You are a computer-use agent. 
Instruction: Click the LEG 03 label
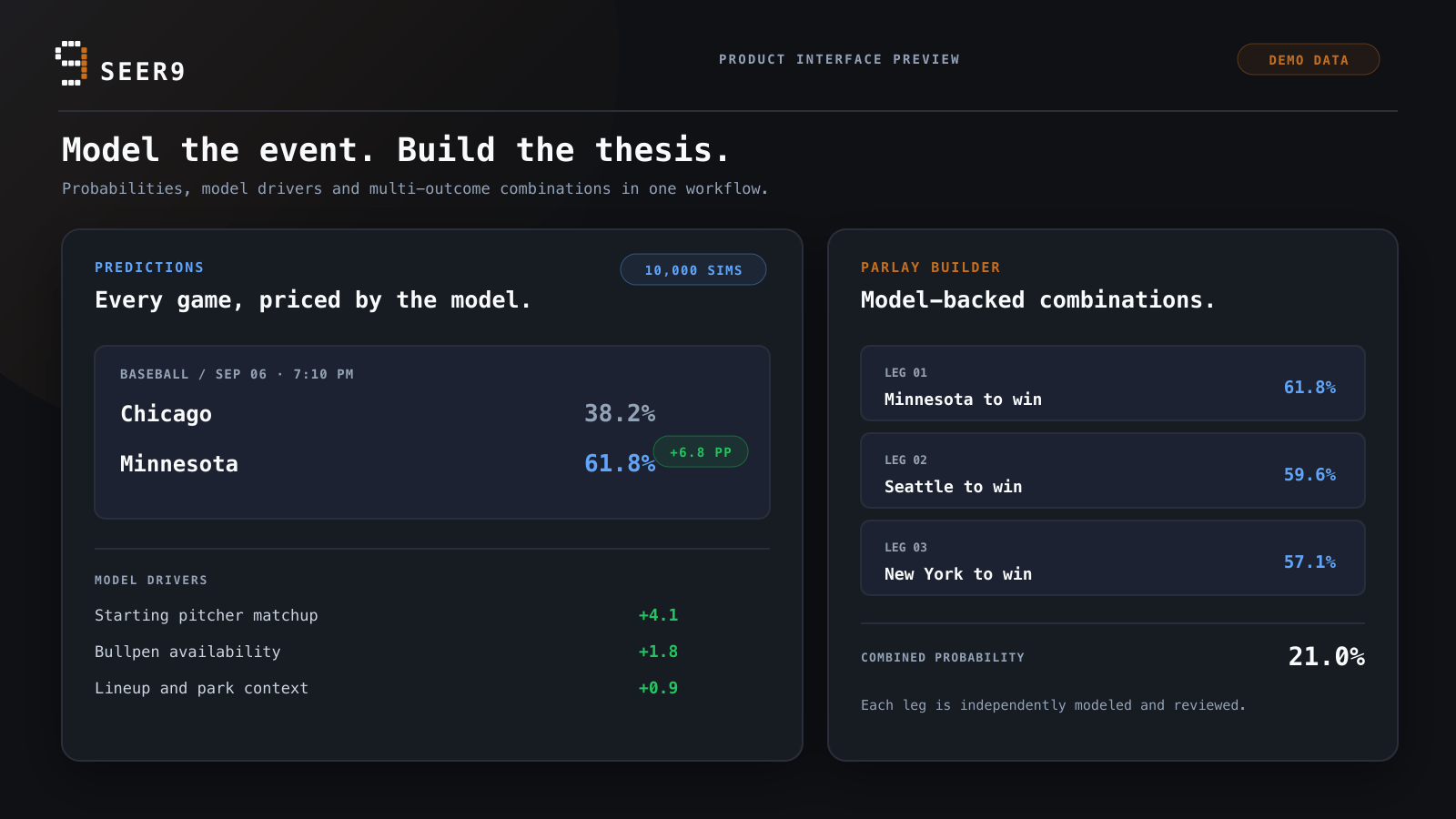[x=905, y=548]
